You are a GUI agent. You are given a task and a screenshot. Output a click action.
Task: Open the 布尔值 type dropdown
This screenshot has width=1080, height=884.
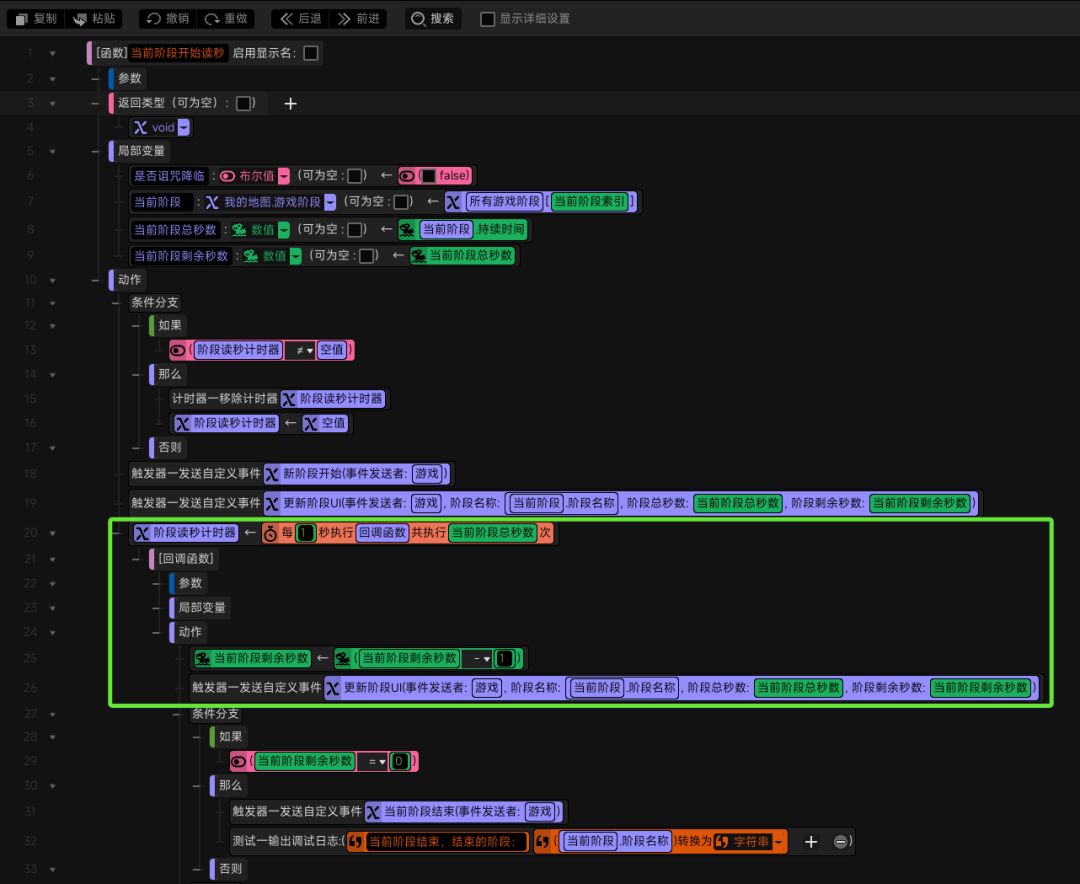283,176
